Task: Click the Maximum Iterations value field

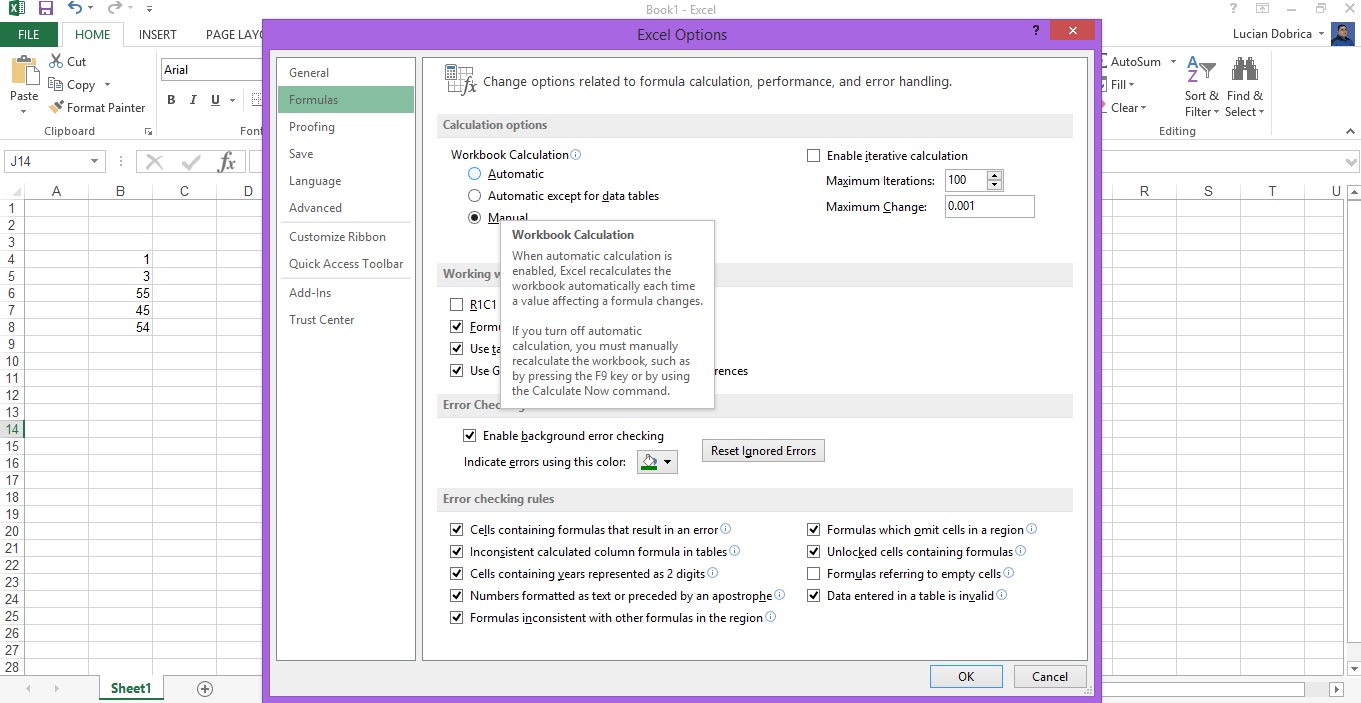Action: coord(965,181)
